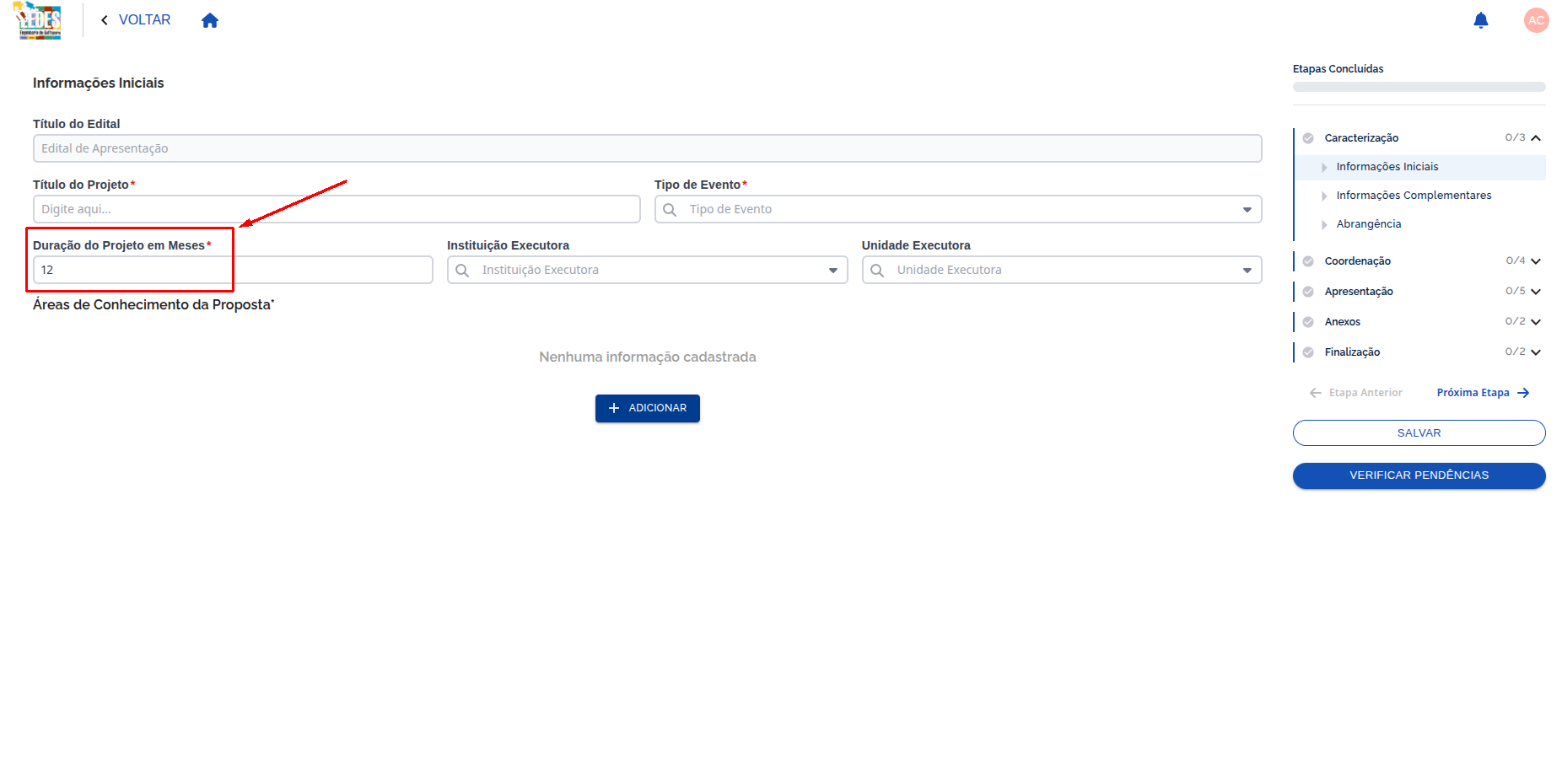Open the home page icon

210,20
